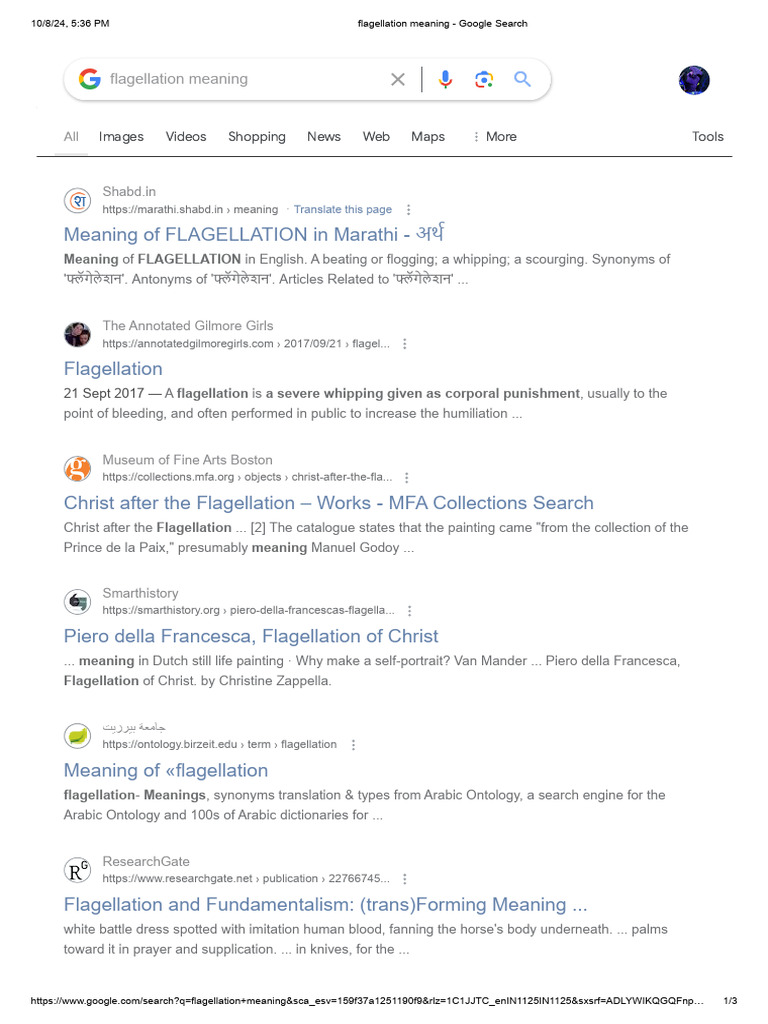Open options menu for Annotated Gilmore Girls result
Viewport: 768px width, 1024px height.
tap(405, 344)
